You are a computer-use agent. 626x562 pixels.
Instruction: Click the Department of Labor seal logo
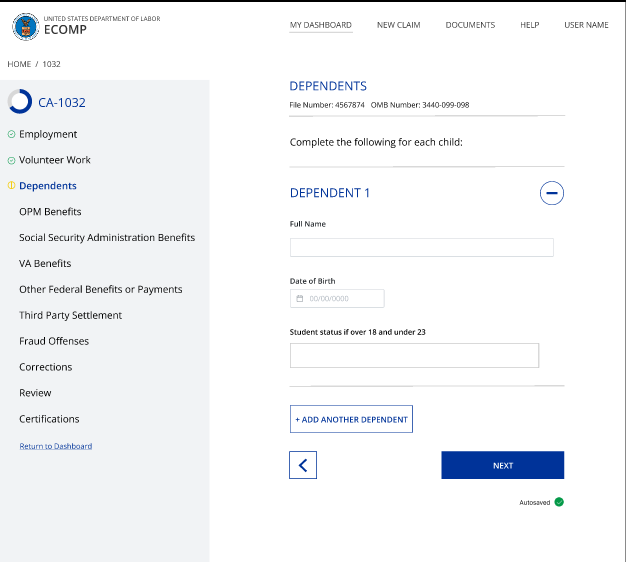[x=26, y=27]
